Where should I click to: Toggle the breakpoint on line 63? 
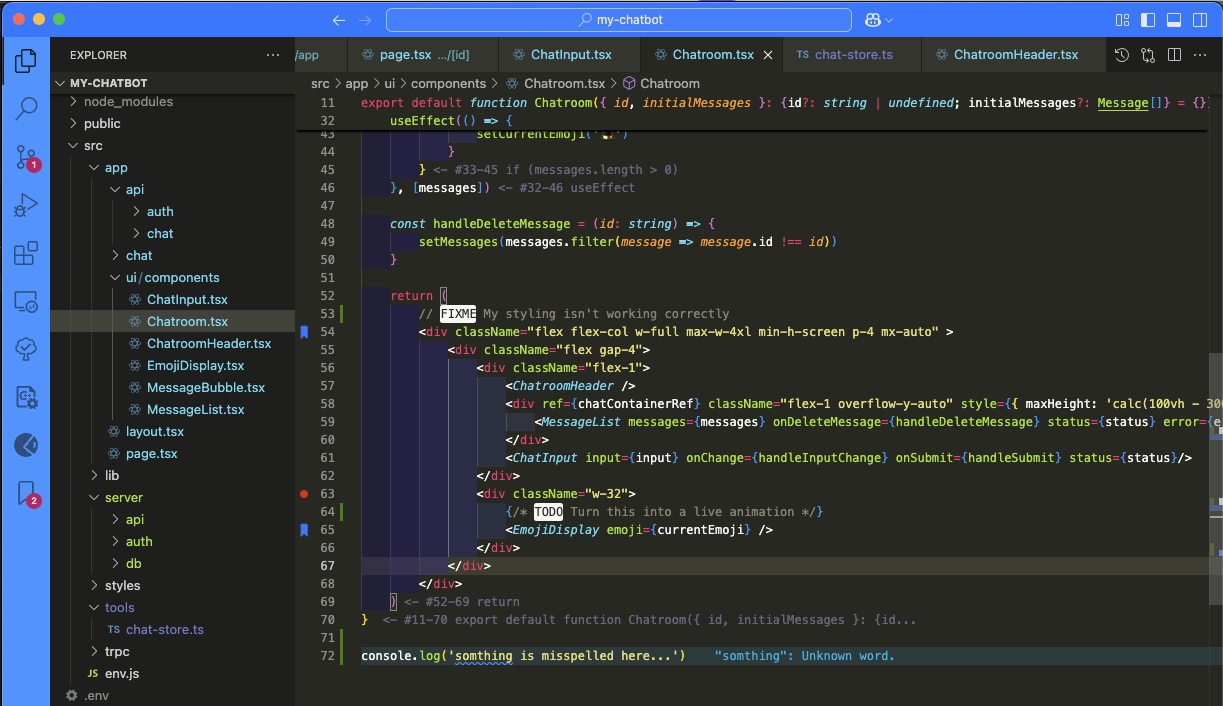point(304,494)
